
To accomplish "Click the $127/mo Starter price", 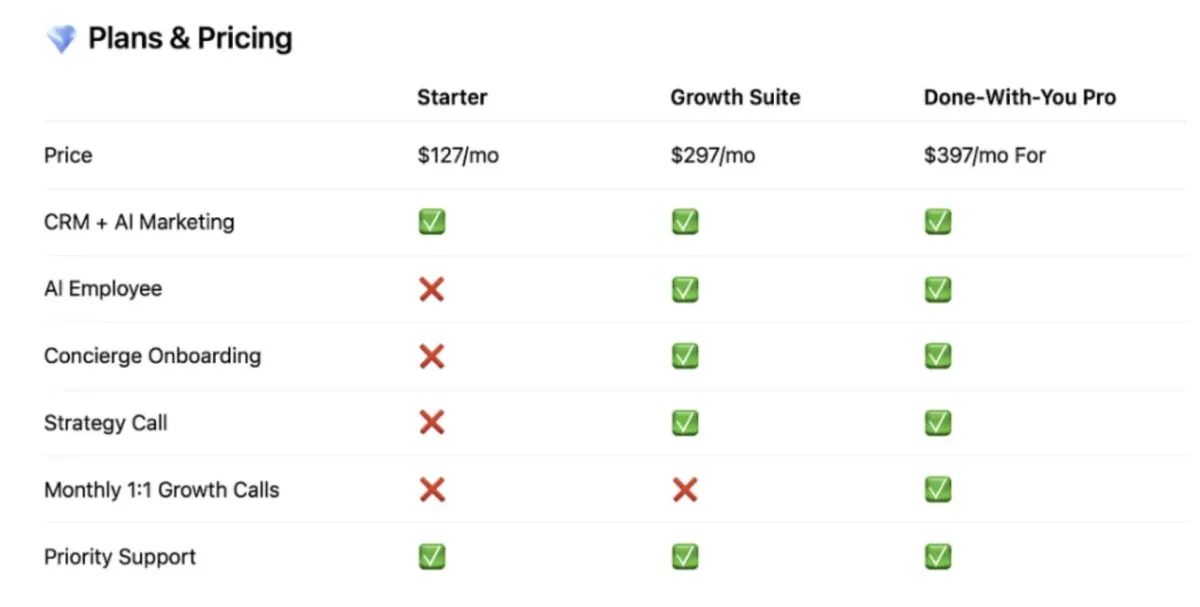I will (458, 155).
